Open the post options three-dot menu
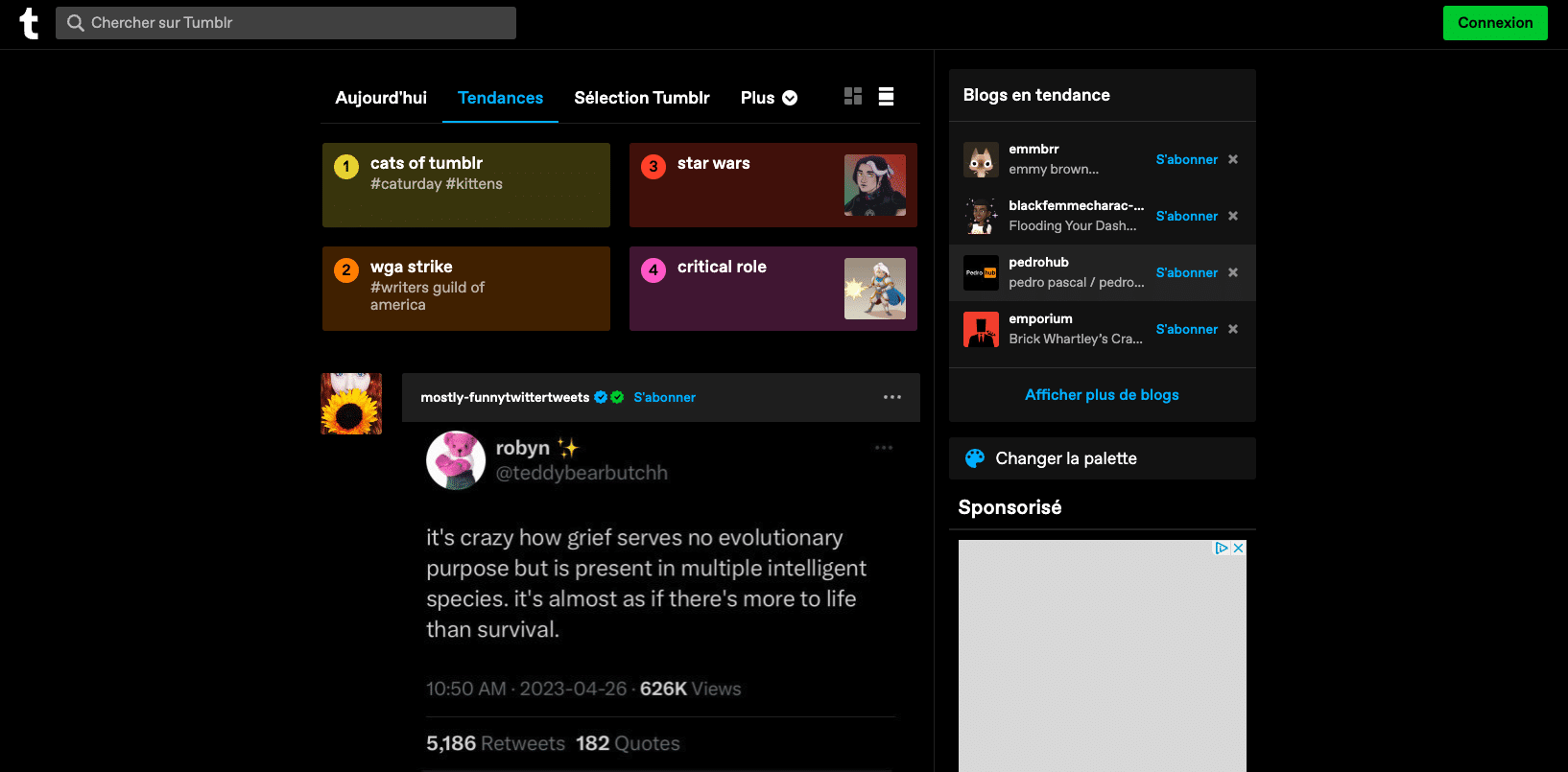This screenshot has height=772, width=1568. [x=891, y=397]
